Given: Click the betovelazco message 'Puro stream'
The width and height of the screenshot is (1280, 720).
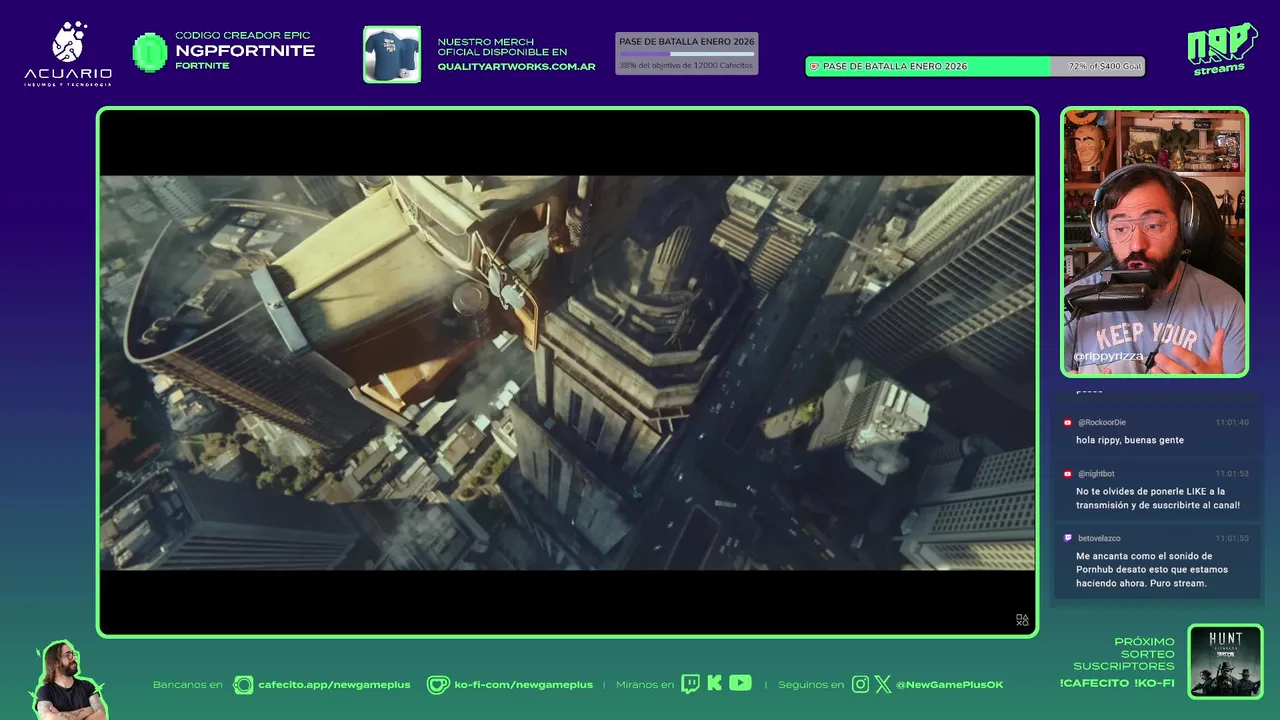Looking at the screenshot, I should click(1152, 570).
